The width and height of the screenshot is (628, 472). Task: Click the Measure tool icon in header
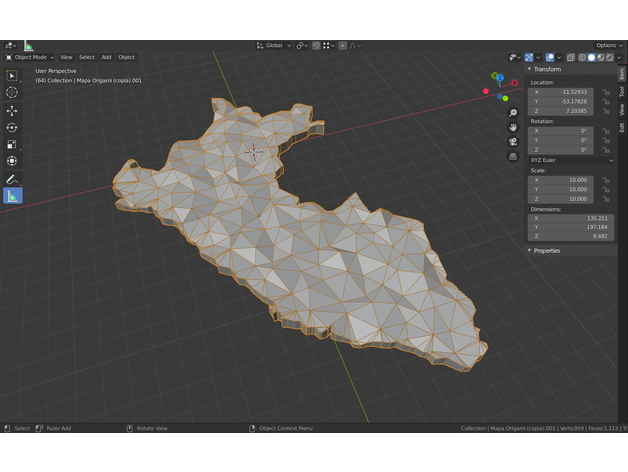point(28,46)
